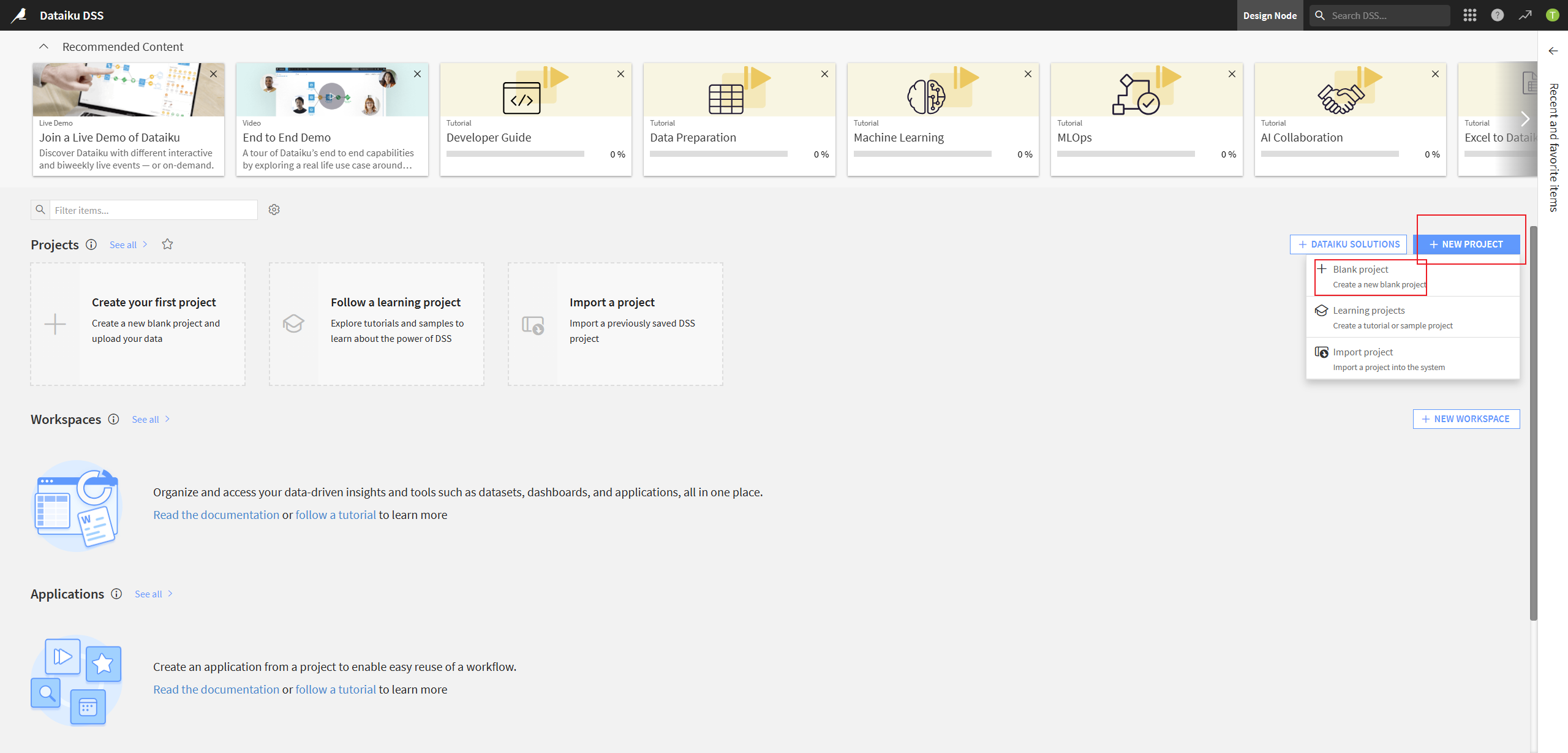Open the applications grid menu
This screenshot has width=1568, height=753.
(x=1470, y=15)
